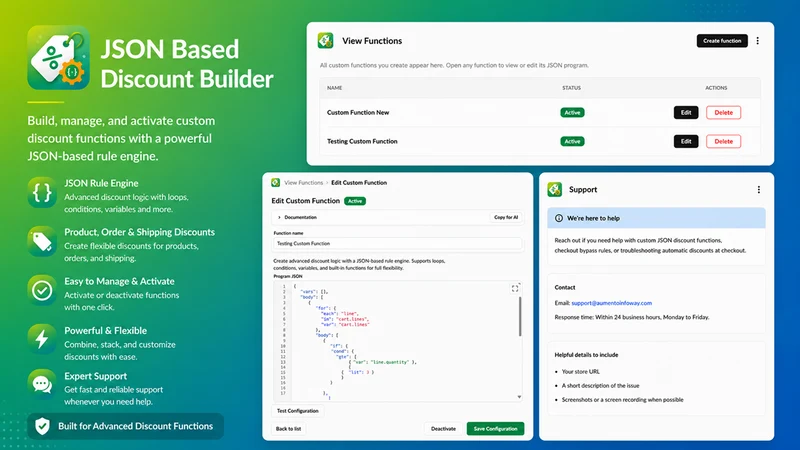Click the JSON Based Discount Builder app logo
This screenshot has width=800, height=450.
coord(59,58)
